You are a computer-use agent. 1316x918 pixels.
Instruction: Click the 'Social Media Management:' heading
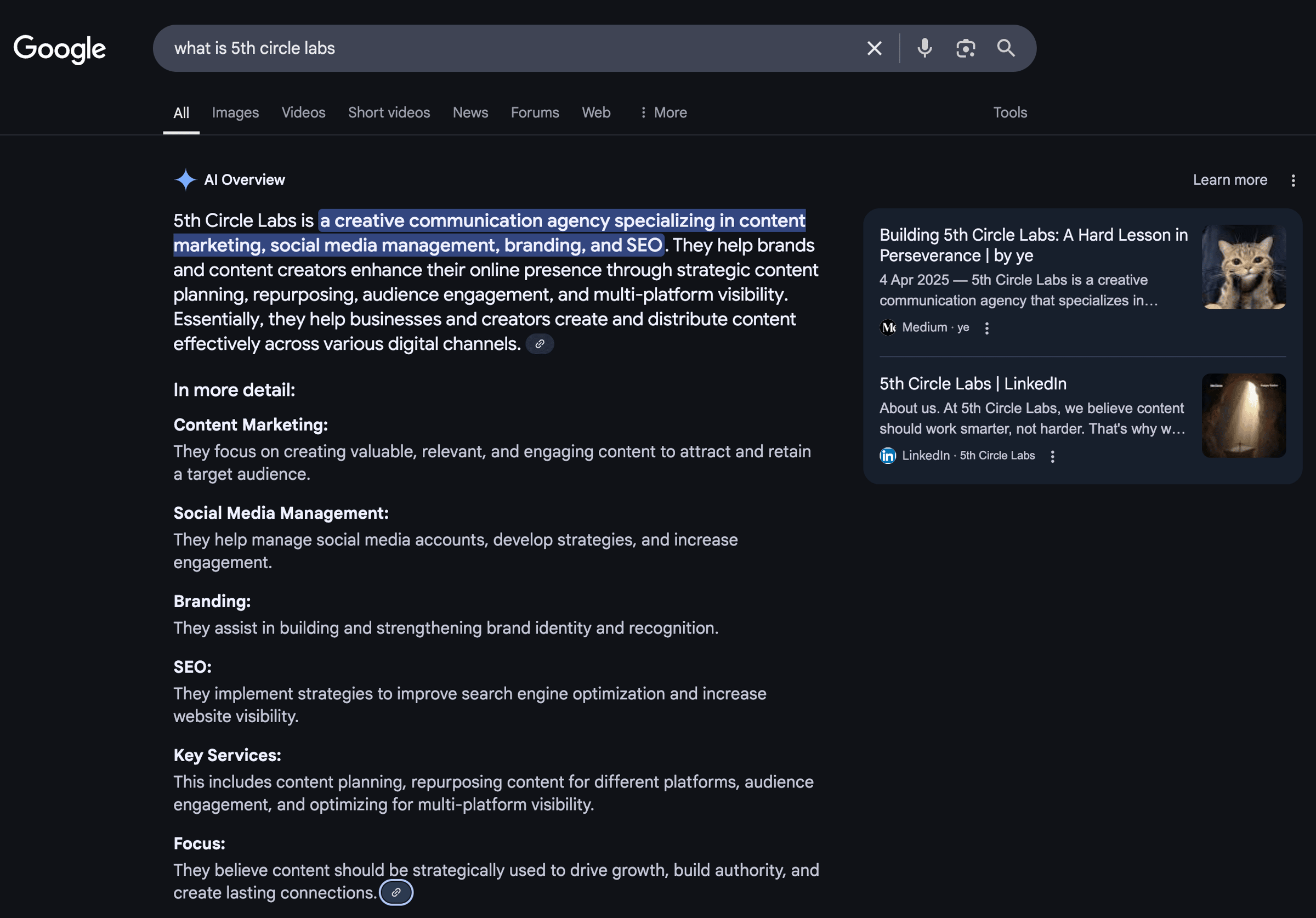point(281,513)
